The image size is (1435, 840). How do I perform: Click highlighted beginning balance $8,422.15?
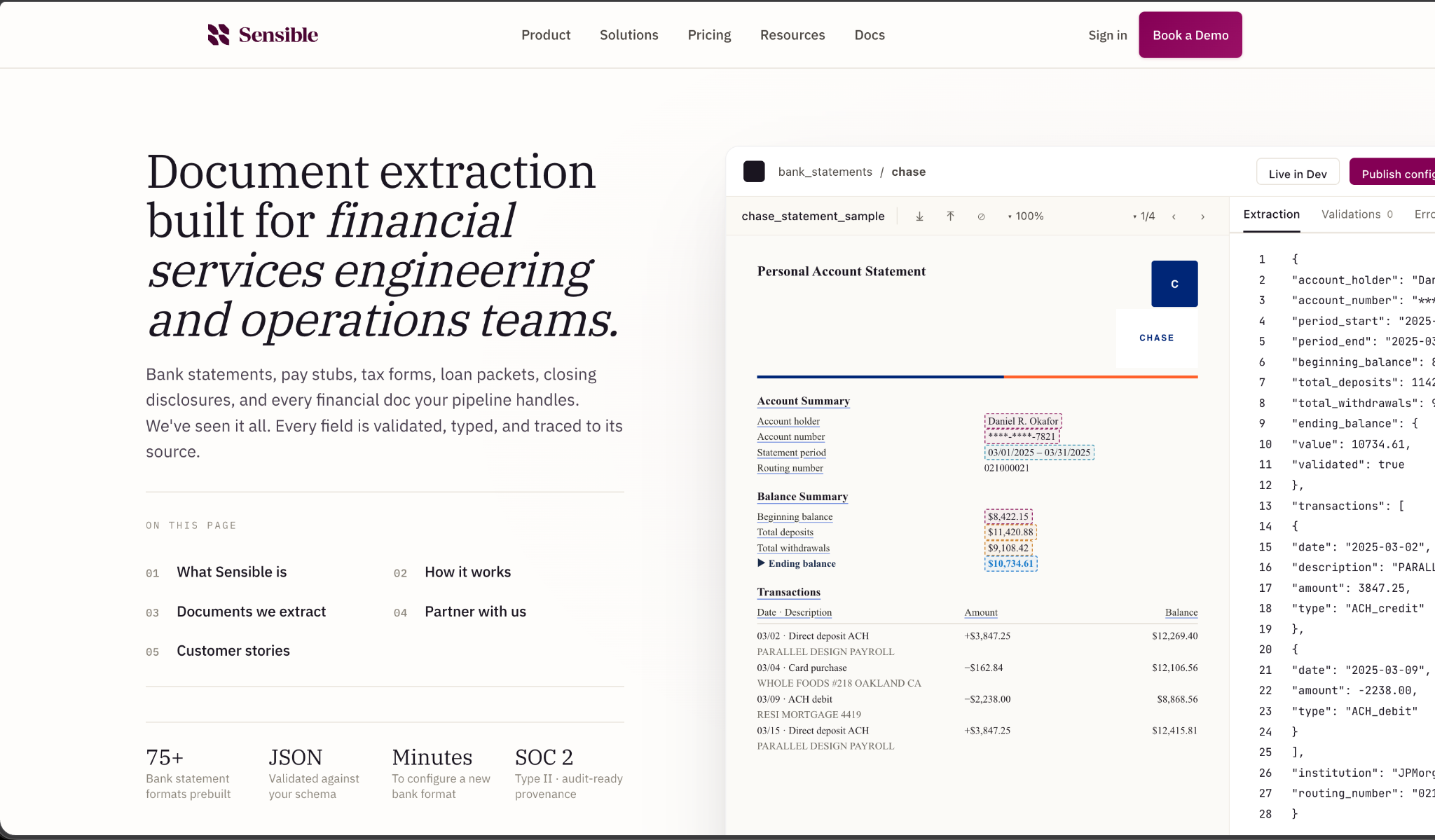click(x=1008, y=516)
